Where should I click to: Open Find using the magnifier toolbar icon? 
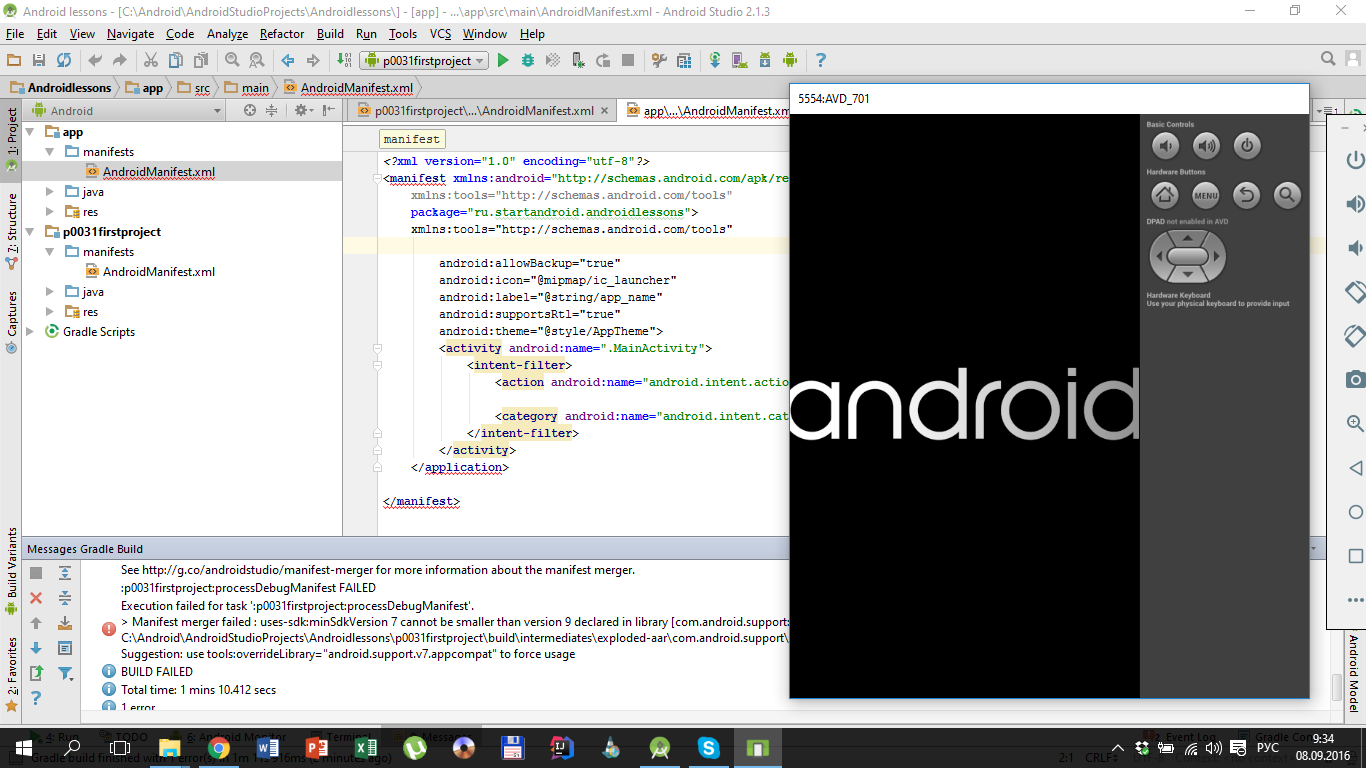(x=232, y=60)
